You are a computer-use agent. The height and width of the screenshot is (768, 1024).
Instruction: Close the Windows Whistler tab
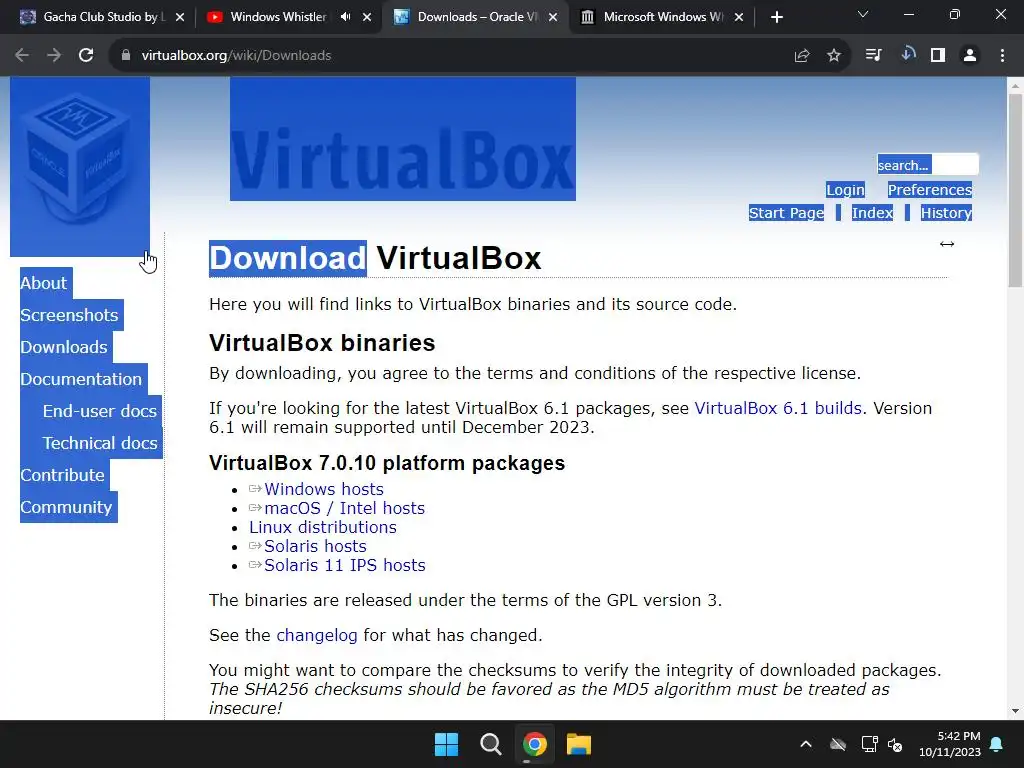pos(367,17)
